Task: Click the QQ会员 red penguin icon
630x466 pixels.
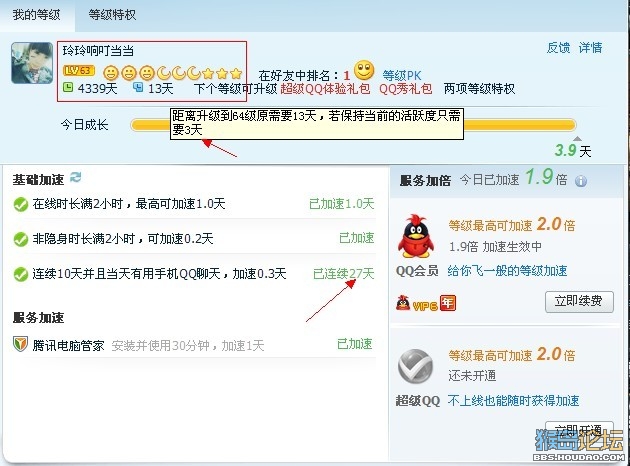Action: [416, 236]
